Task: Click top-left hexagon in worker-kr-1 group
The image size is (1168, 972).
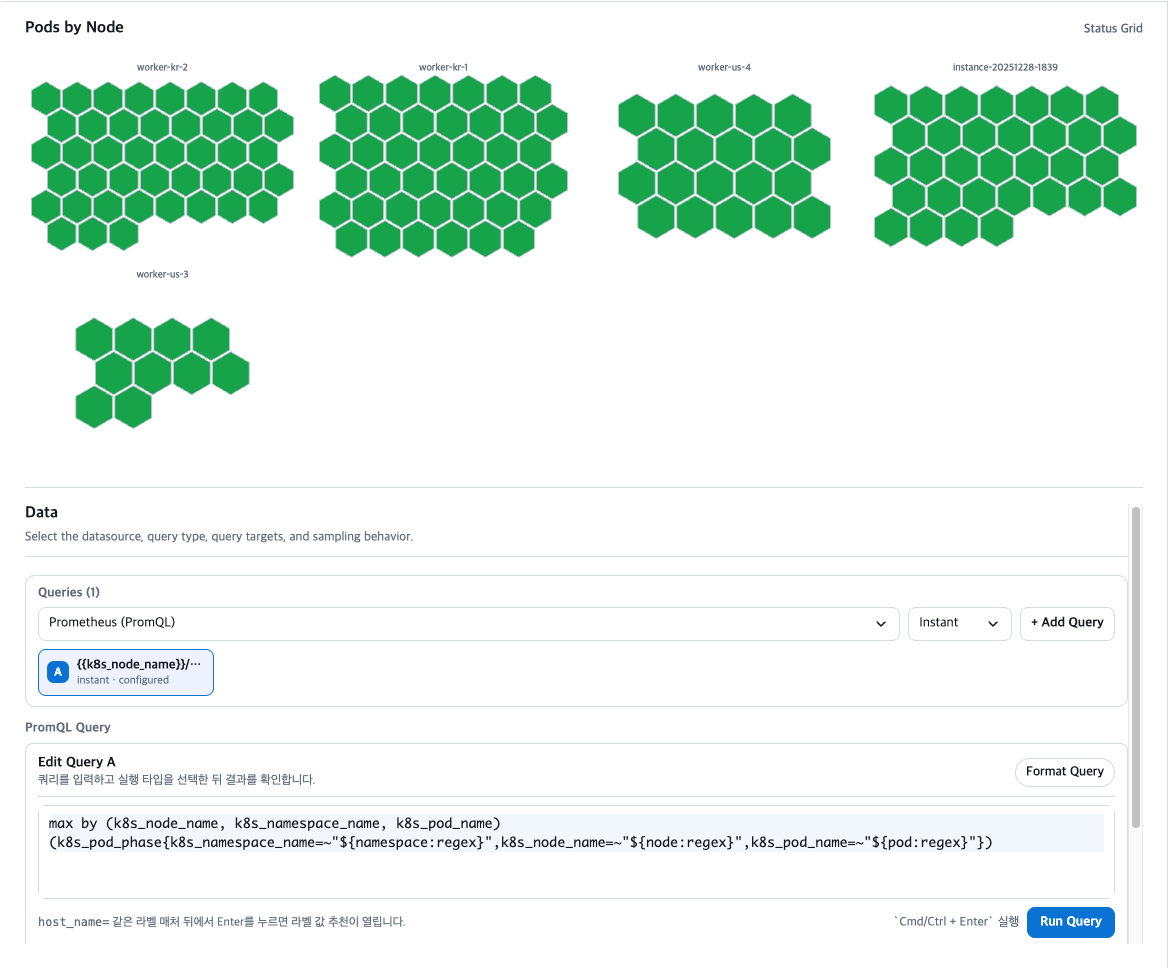Action: 335,94
